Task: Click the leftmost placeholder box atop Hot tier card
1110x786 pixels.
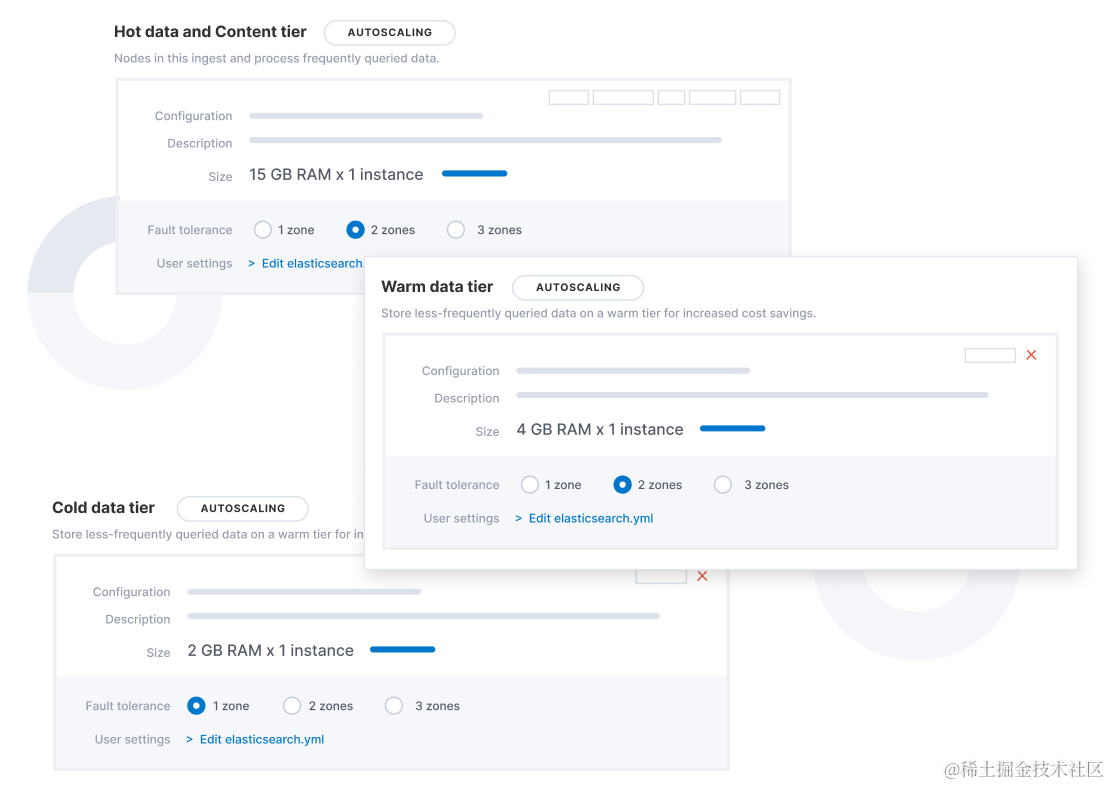Action: [568, 96]
